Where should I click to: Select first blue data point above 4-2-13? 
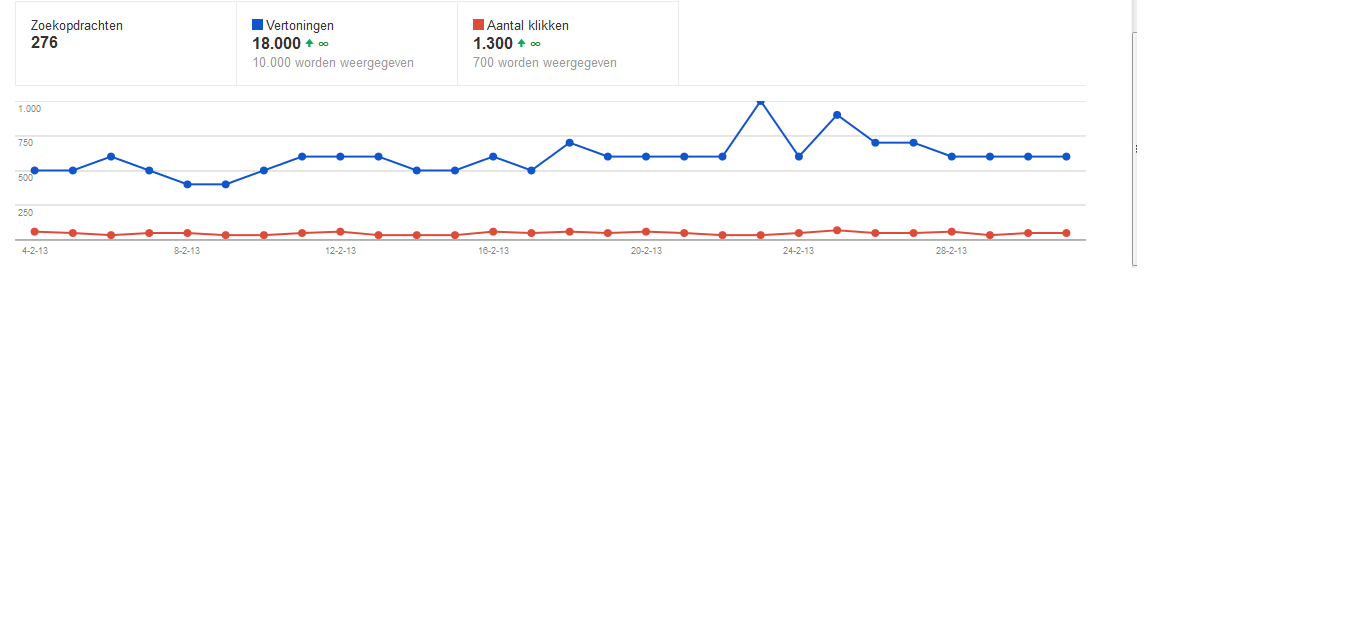34,171
